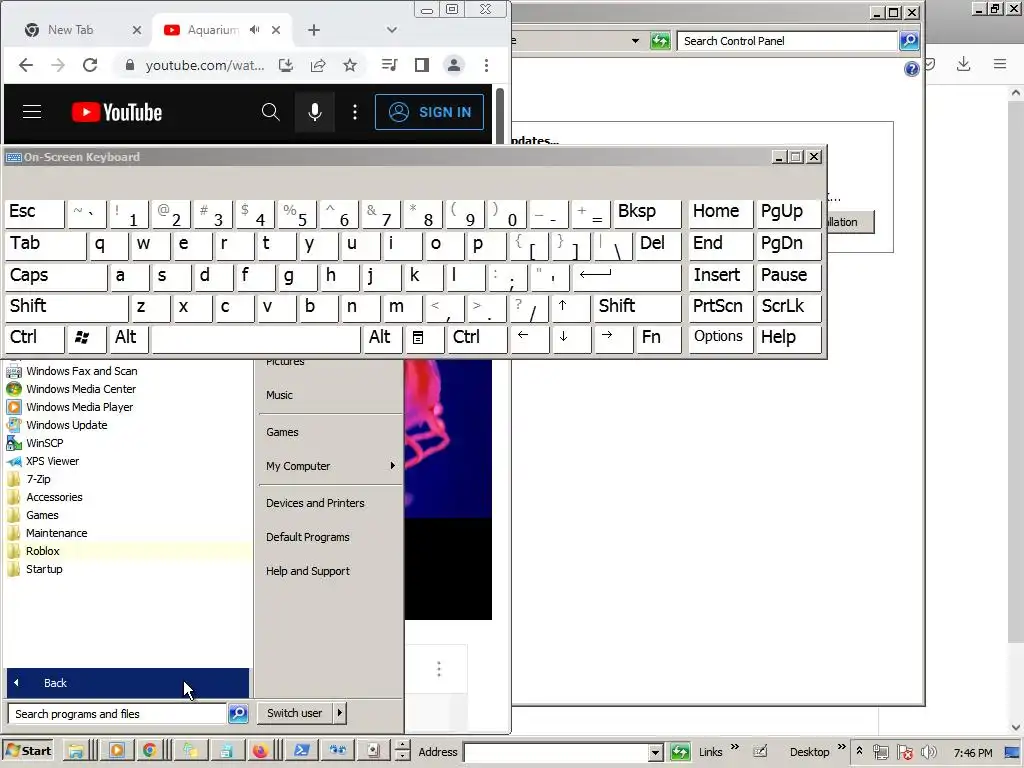Open a new Chrome tab with plus
The height and width of the screenshot is (768, 1024).
(x=314, y=29)
